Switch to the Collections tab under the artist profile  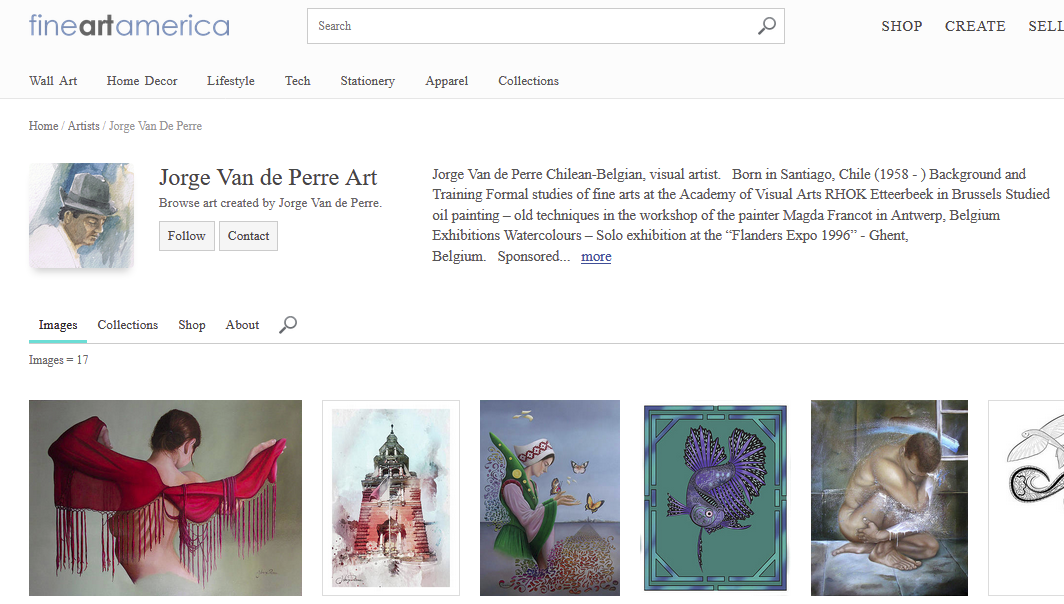128,324
